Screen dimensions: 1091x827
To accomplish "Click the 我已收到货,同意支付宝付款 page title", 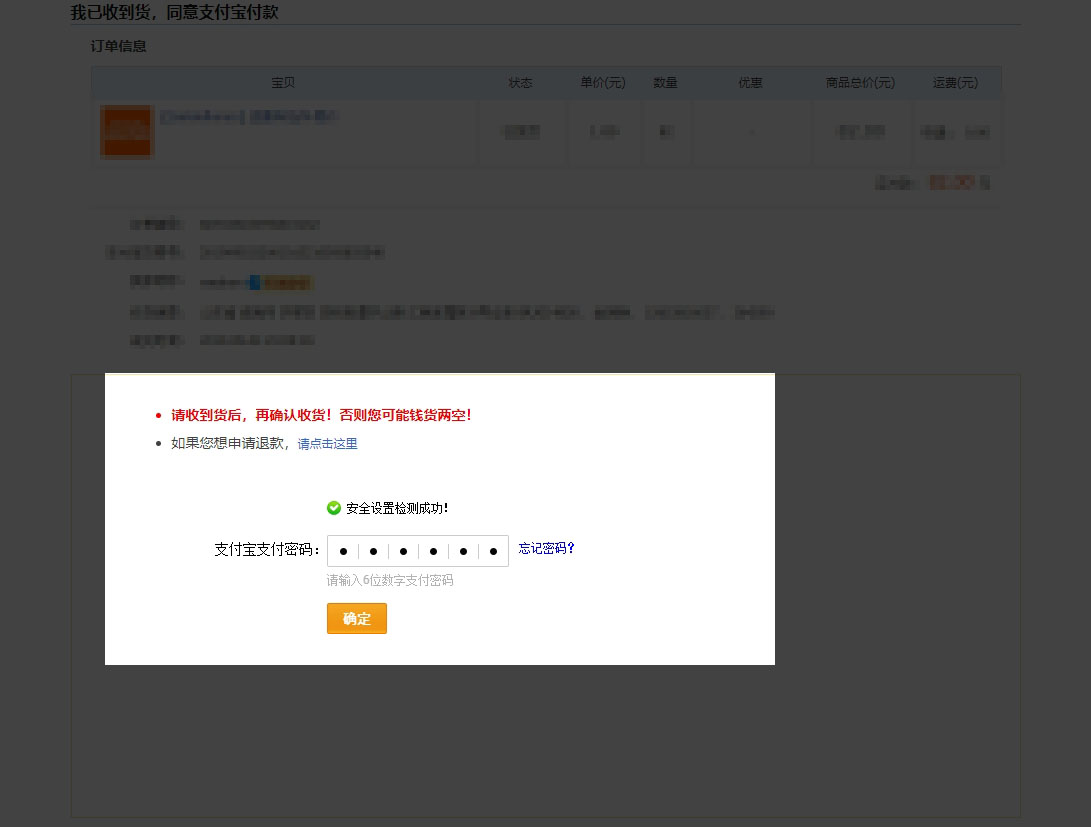I will click(x=175, y=13).
